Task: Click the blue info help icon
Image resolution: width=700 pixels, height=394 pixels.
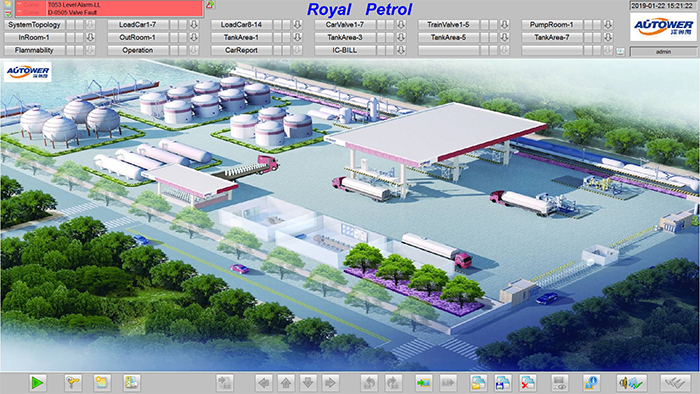Action: (591, 383)
